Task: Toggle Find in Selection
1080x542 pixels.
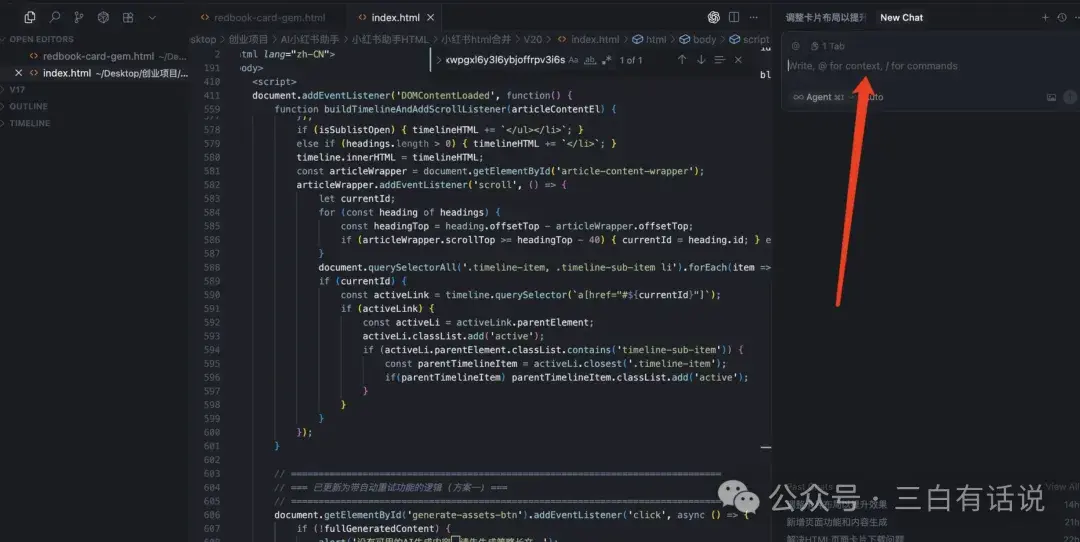Action: coord(720,60)
